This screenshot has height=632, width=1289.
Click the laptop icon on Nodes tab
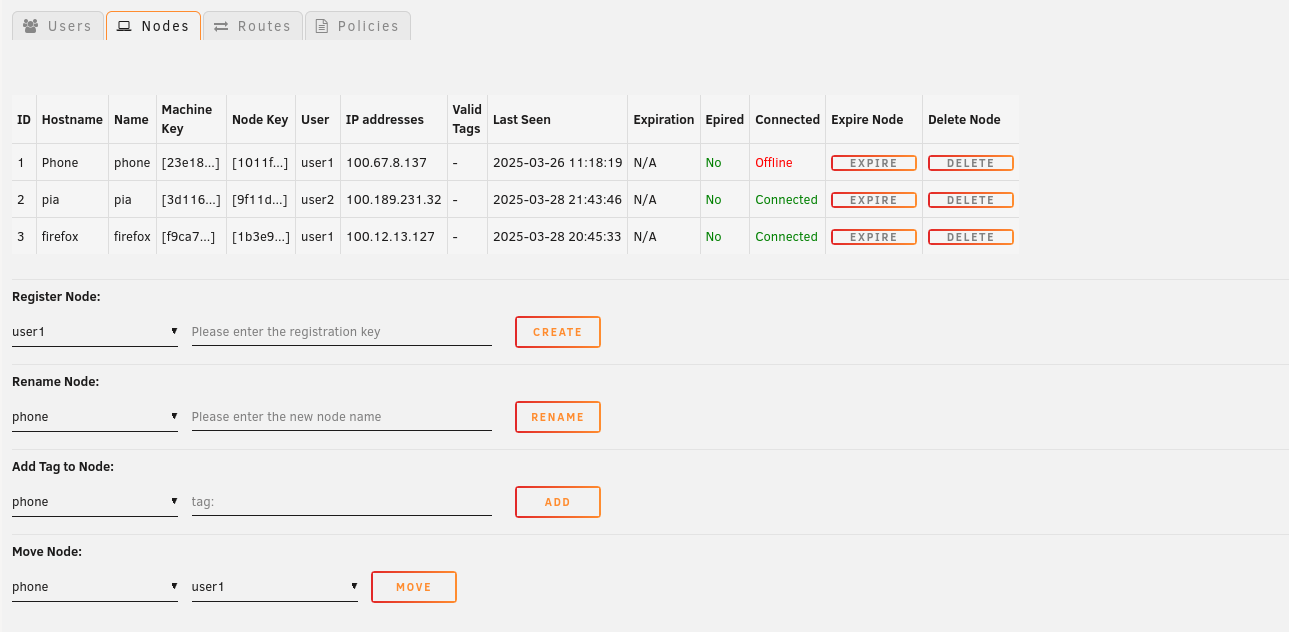coord(125,26)
